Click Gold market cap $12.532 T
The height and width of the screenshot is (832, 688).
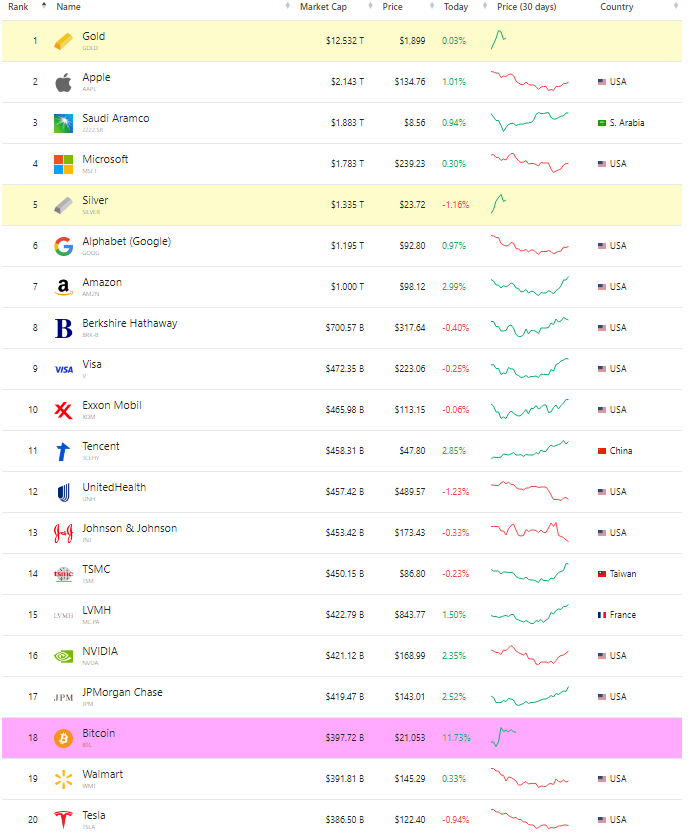point(345,41)
